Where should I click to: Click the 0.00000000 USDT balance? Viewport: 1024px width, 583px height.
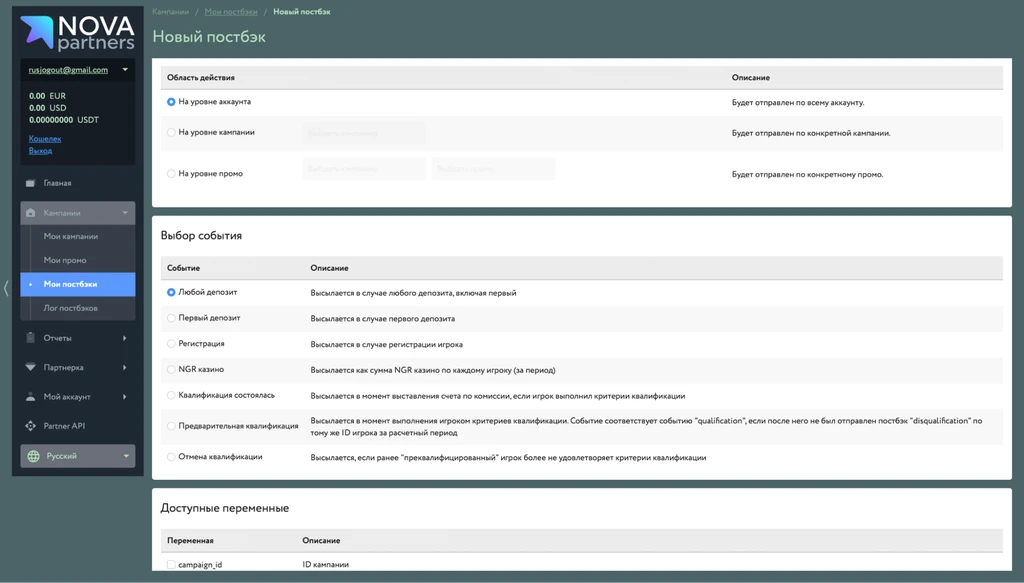[64, 120]
